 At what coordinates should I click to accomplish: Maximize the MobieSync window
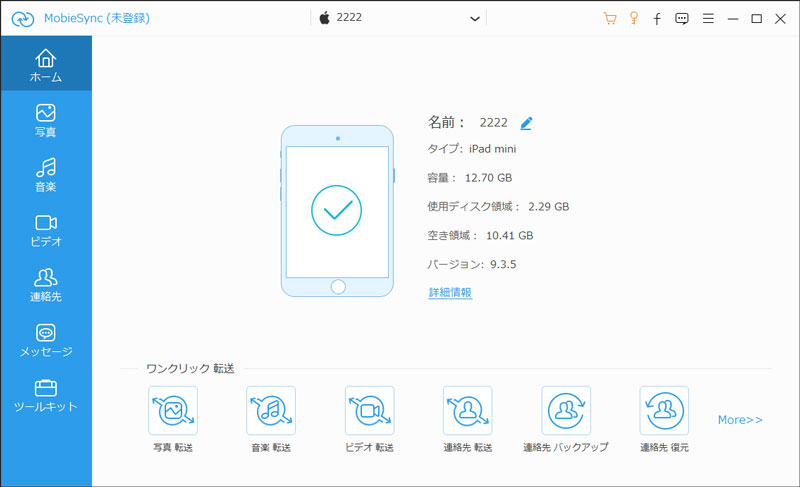[757, 19]
